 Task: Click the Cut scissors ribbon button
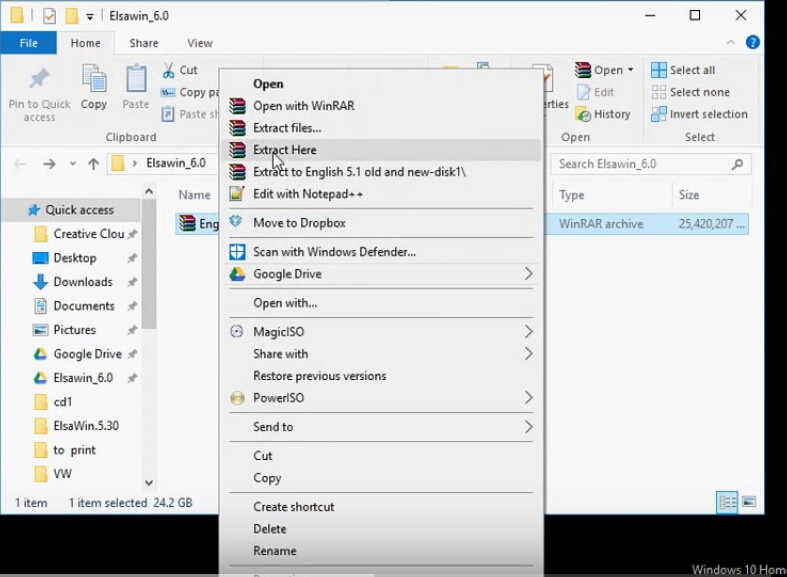[x=180, y=70]
